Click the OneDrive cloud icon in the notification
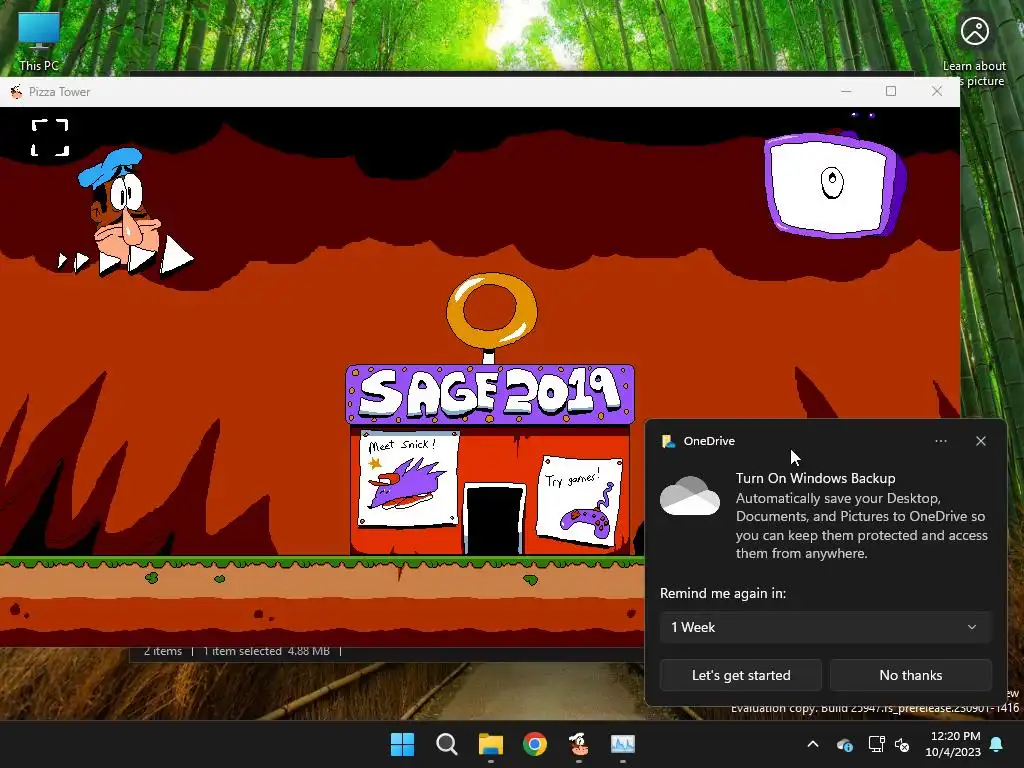 coord(690,496)
